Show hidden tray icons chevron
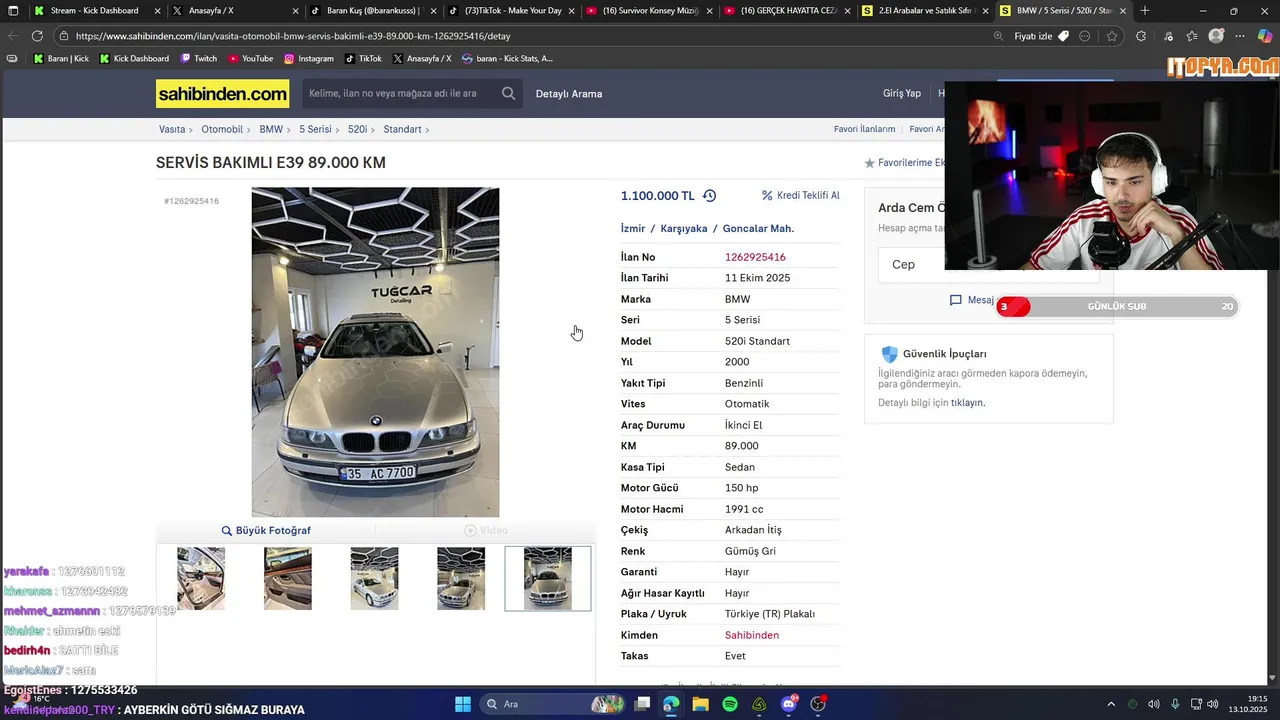The image size is (1280, 720). [1111, 704]
